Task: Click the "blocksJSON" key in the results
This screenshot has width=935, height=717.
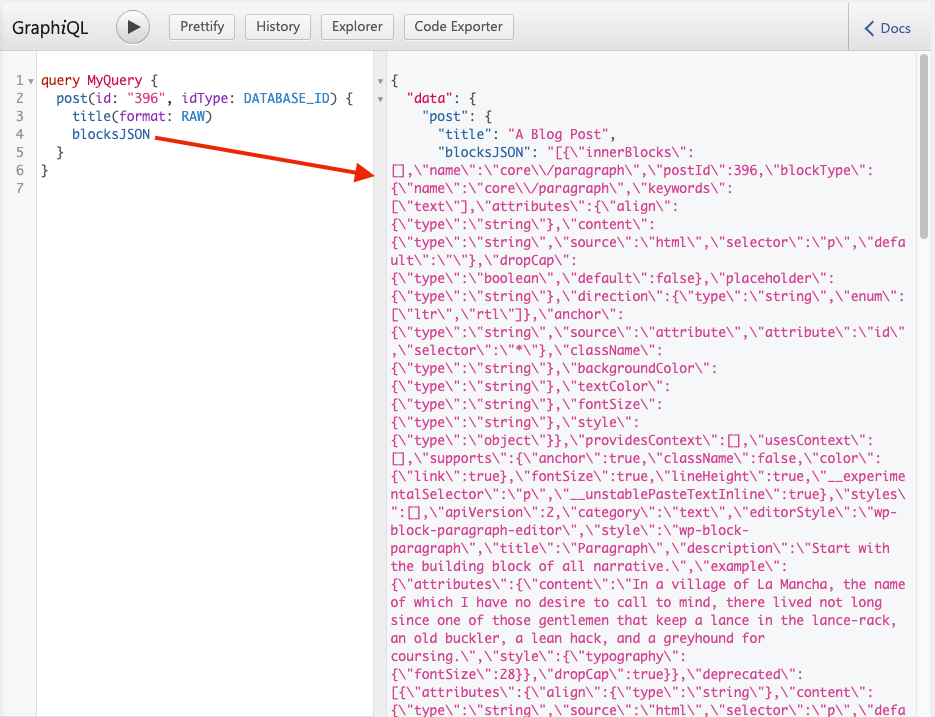Action: point(484,152)
